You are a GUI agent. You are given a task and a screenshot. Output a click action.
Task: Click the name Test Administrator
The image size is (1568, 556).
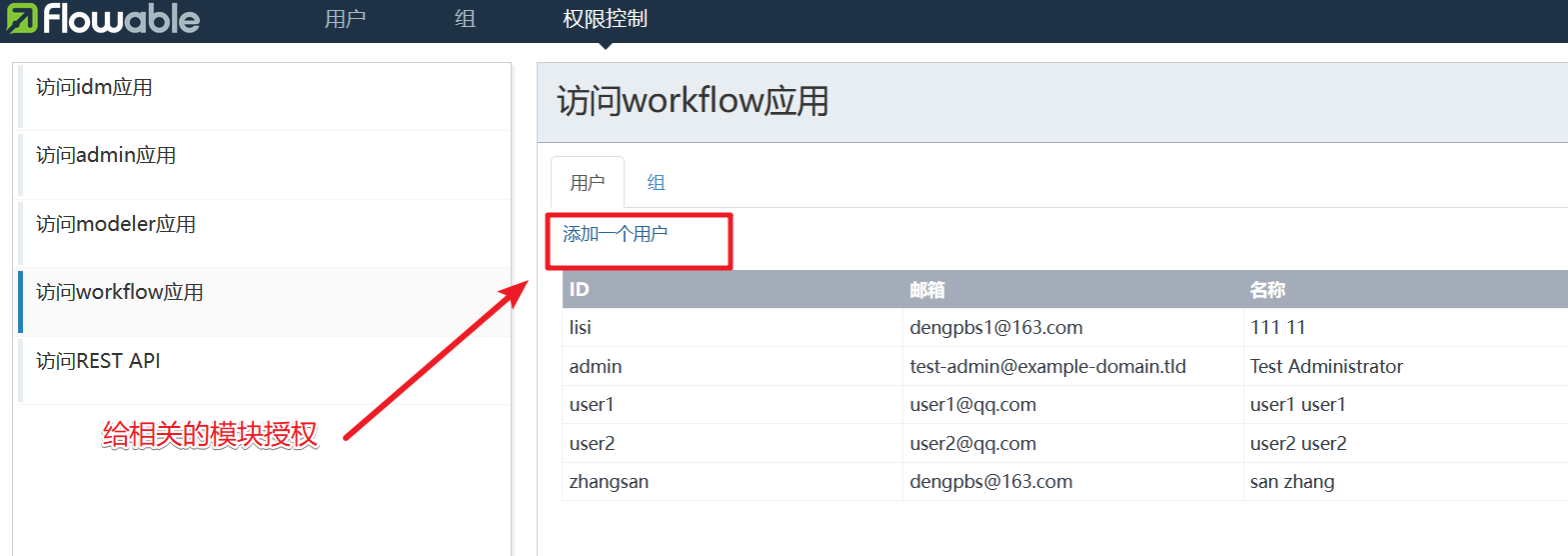pos(1326,366)
